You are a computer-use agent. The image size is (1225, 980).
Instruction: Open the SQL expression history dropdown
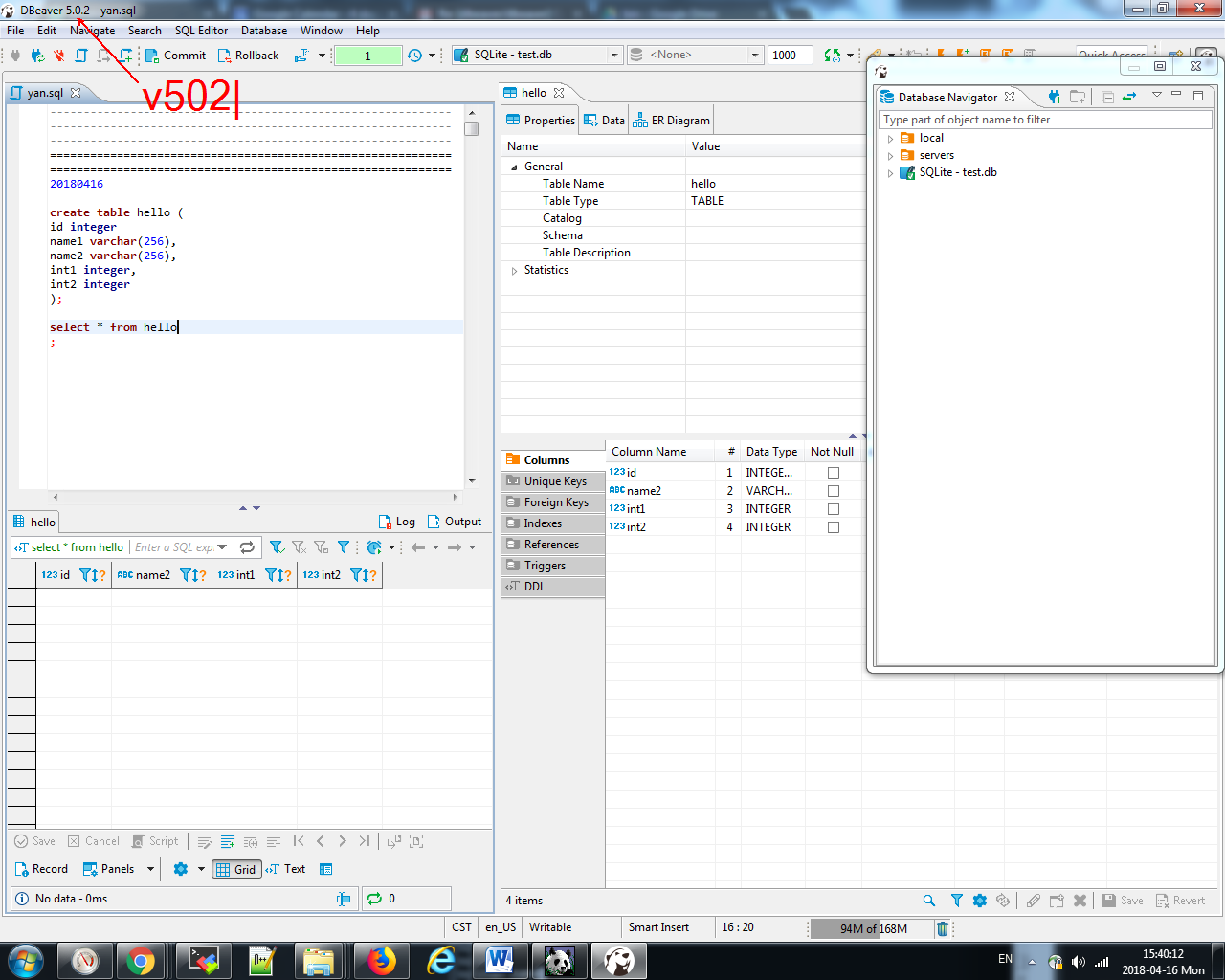[223, 547]
